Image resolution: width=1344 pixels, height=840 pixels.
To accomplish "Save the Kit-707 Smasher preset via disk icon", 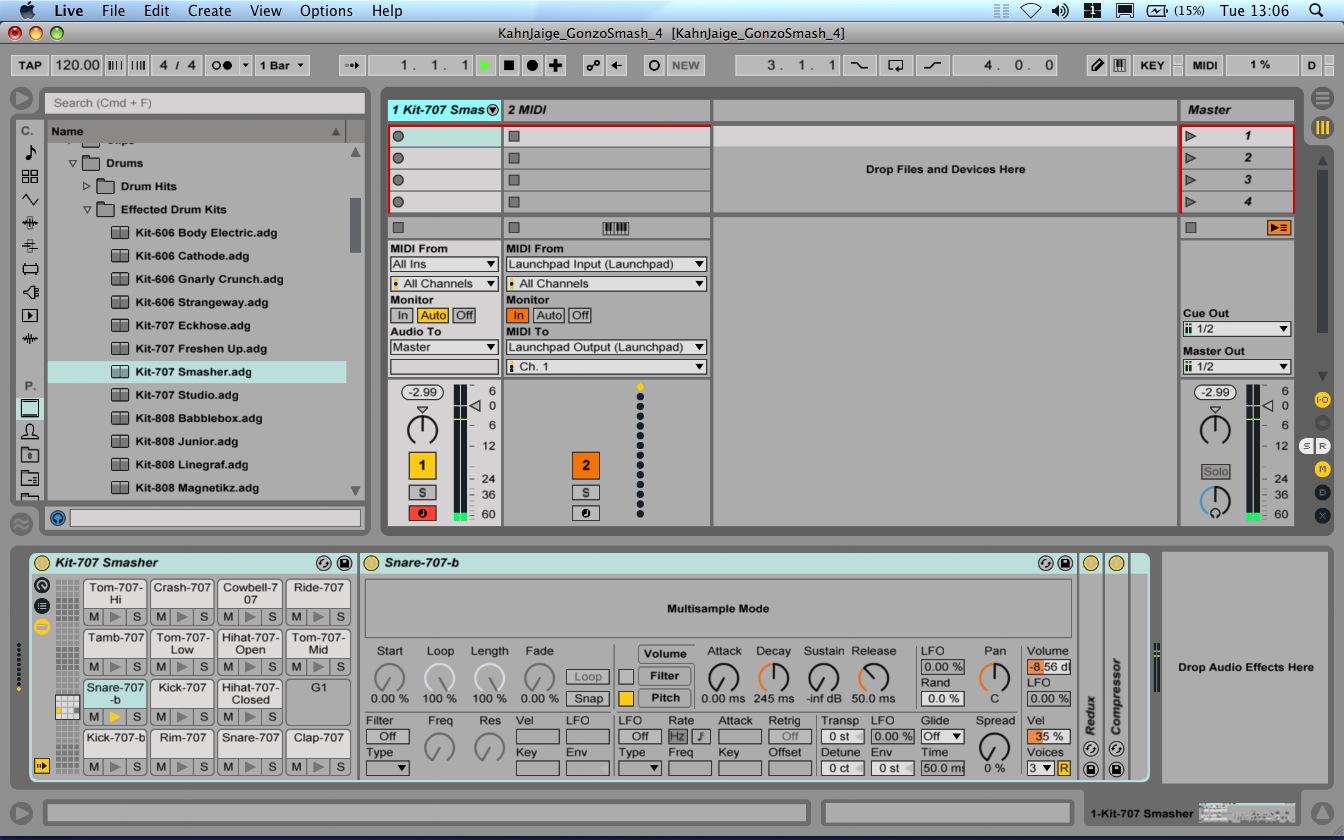I will 344,563.
